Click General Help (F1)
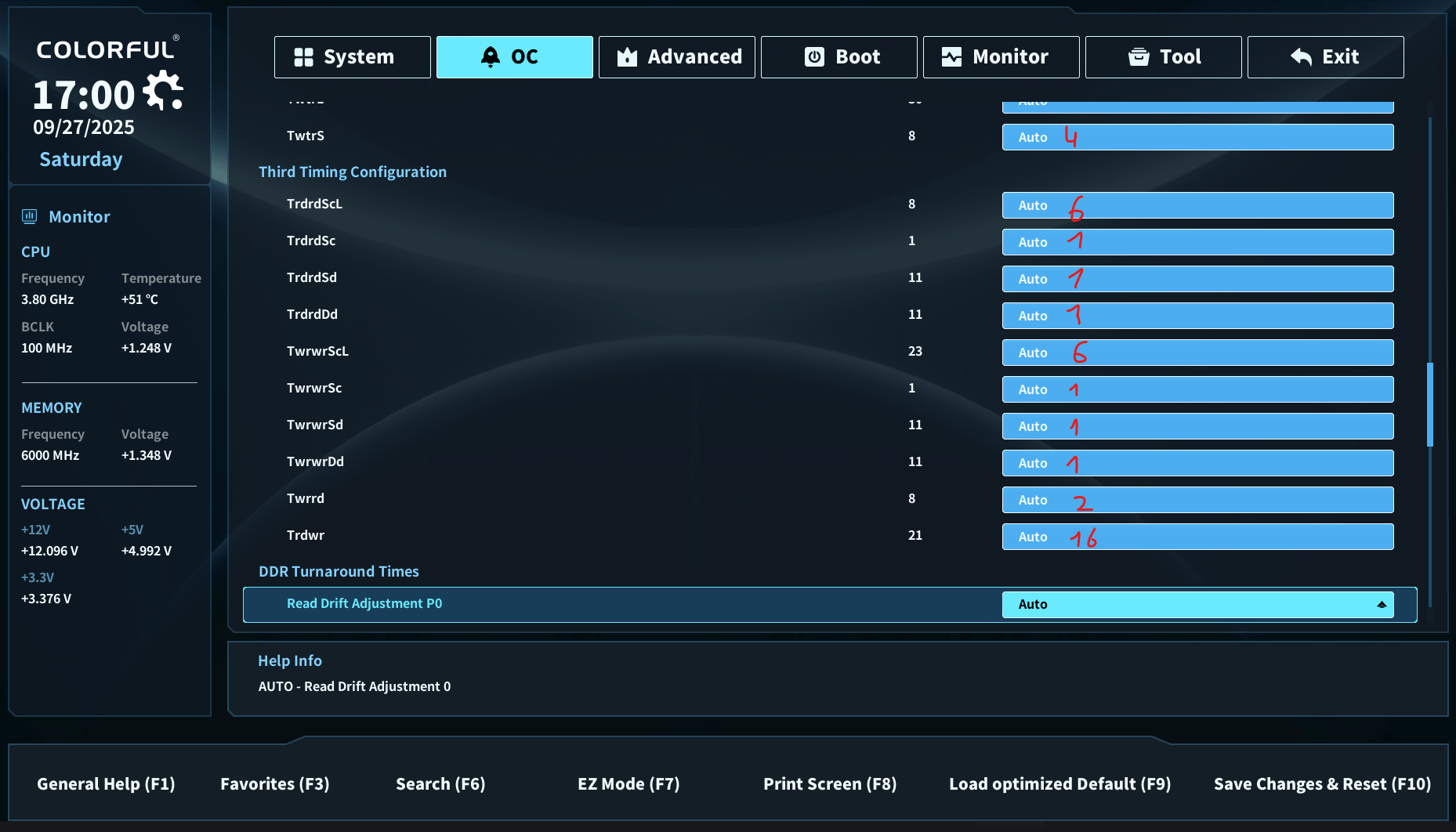Screen dimensions: 1456x832 tap(106, 784)
